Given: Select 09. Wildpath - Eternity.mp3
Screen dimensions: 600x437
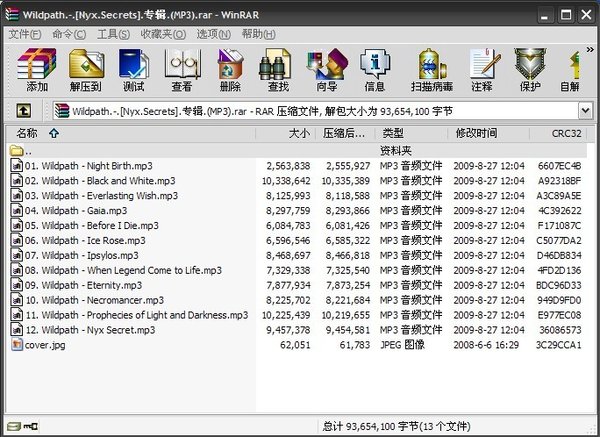Looking at the screenshot, I should point(83,285).
